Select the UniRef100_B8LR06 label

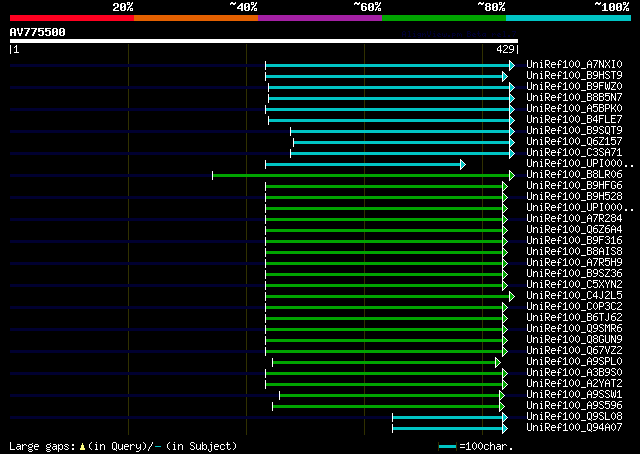tap(574, 175)
